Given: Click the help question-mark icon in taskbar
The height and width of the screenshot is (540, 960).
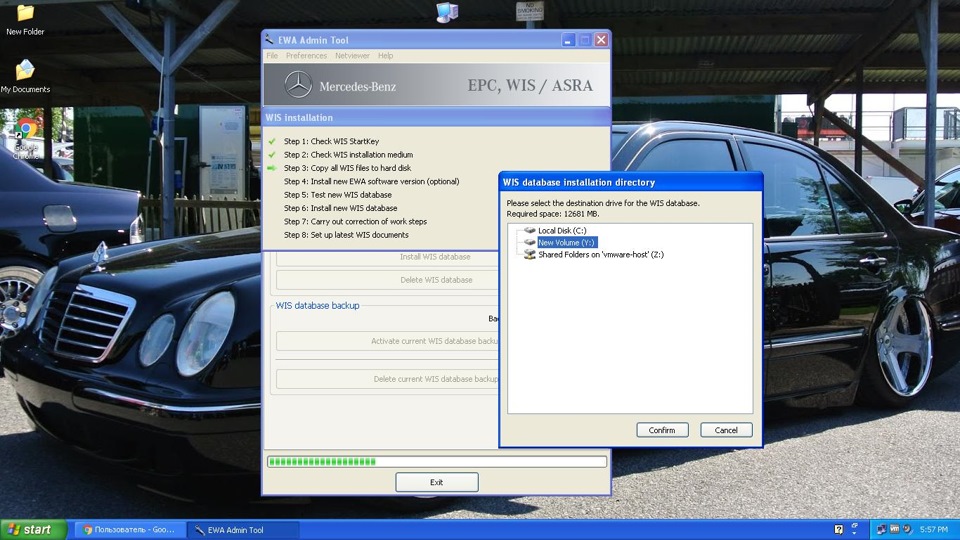Looking at the screenshot, I should pyautogui.click(x=839, y=529).
